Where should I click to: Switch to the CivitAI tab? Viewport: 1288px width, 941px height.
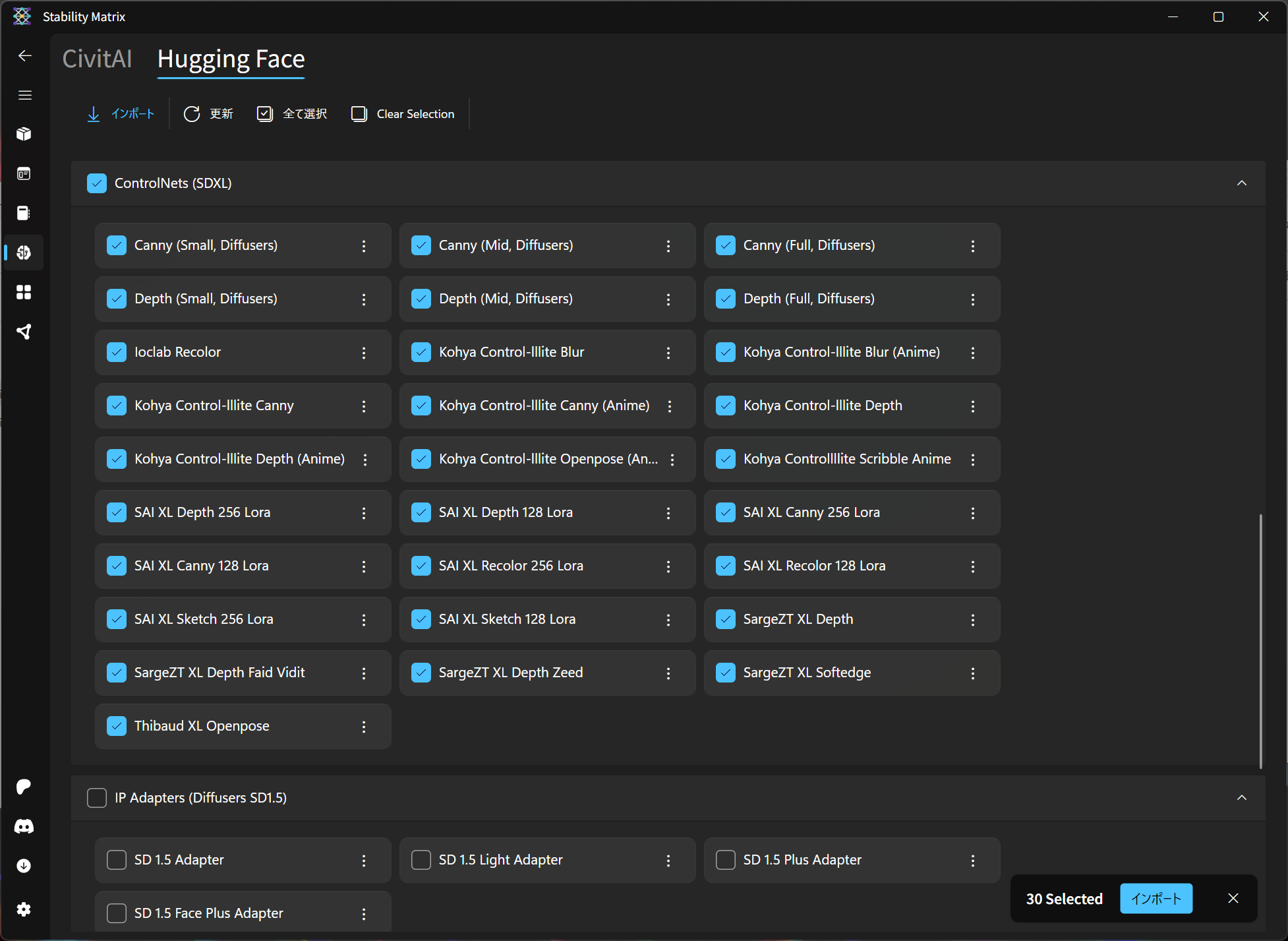pyautogui.click(x=97, y=59)
